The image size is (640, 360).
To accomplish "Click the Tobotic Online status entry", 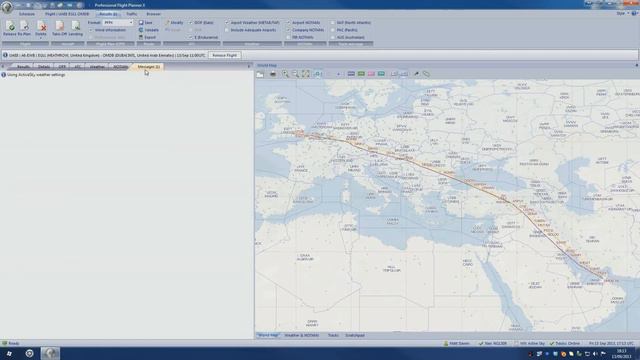I will (x=564, y=344).
